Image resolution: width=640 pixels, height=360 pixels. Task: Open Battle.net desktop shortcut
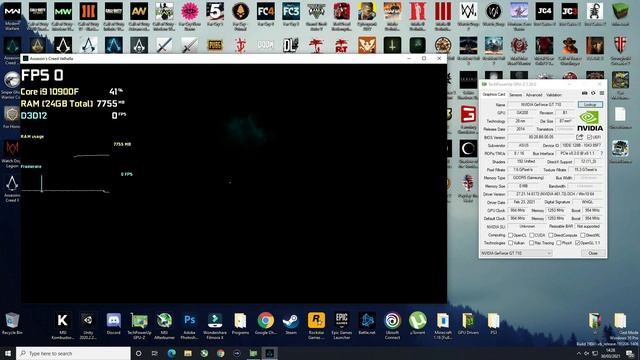point(367,321)
